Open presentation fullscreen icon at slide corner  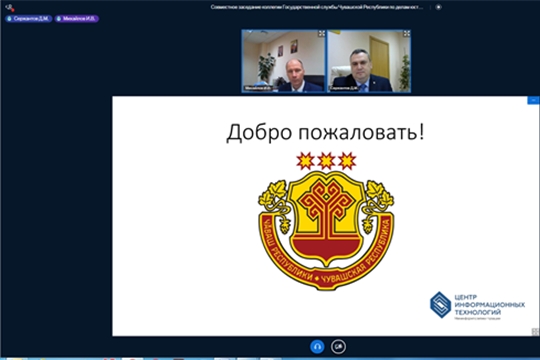point(535,331)
